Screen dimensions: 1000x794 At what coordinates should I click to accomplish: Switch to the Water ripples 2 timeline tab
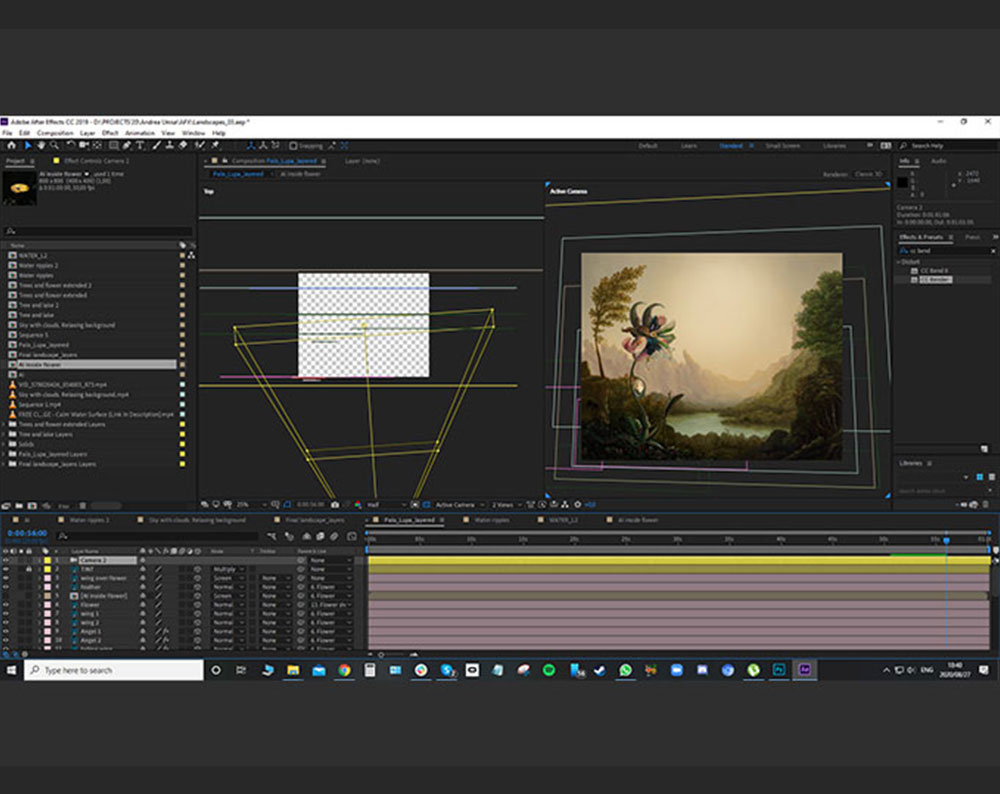[89, 520]
